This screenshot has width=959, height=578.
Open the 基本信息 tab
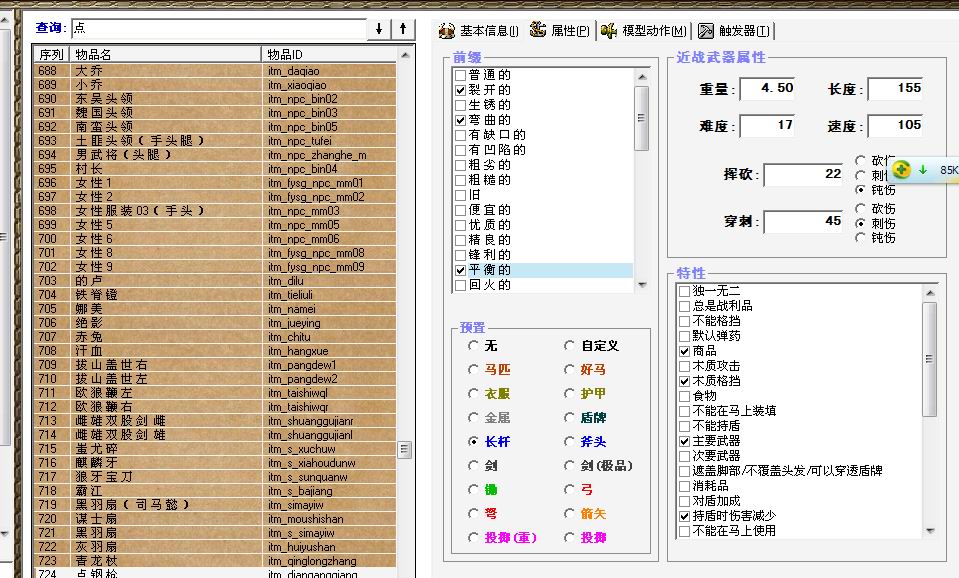[x=478, y=31]
